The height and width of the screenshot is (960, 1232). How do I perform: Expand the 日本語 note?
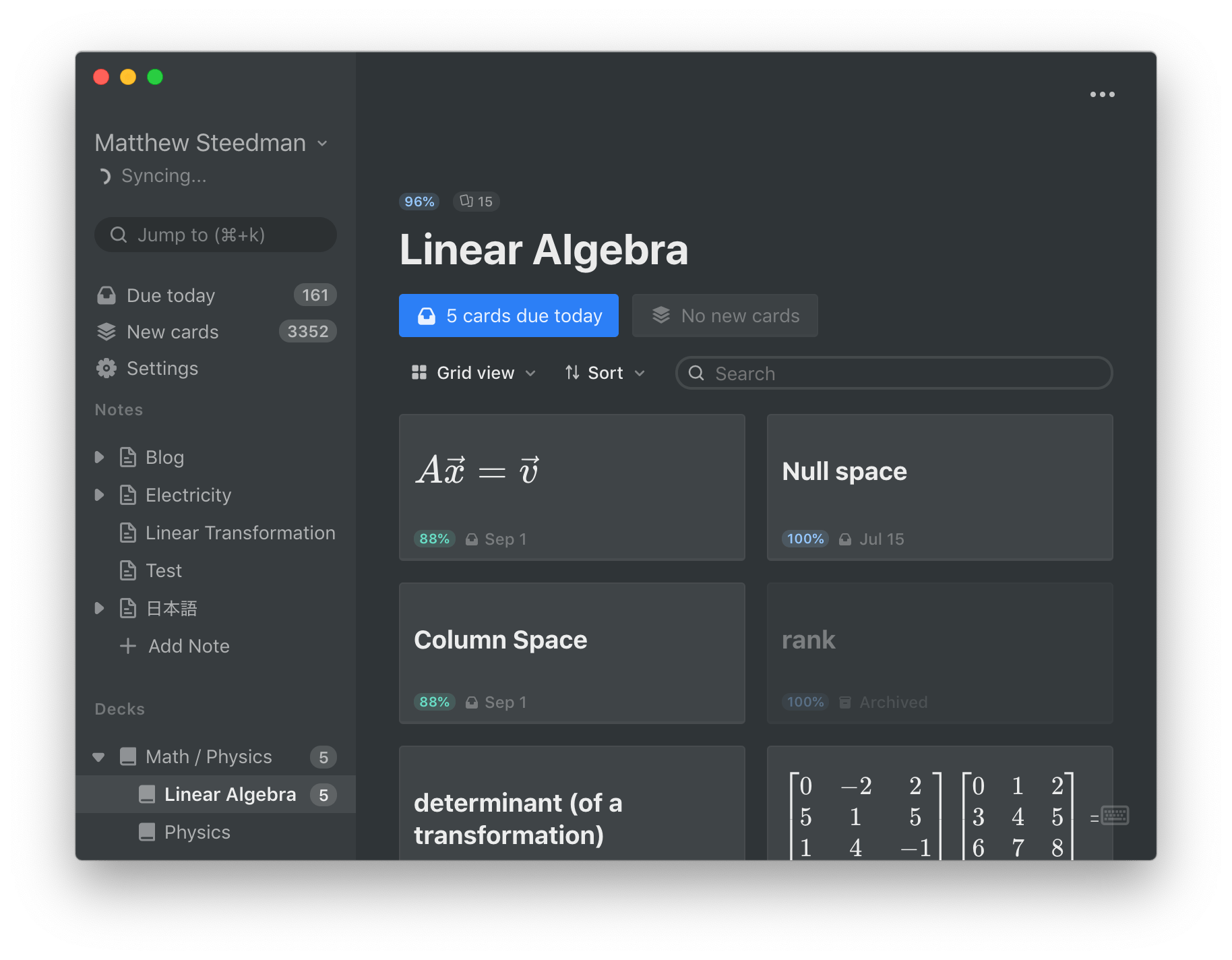99,608
